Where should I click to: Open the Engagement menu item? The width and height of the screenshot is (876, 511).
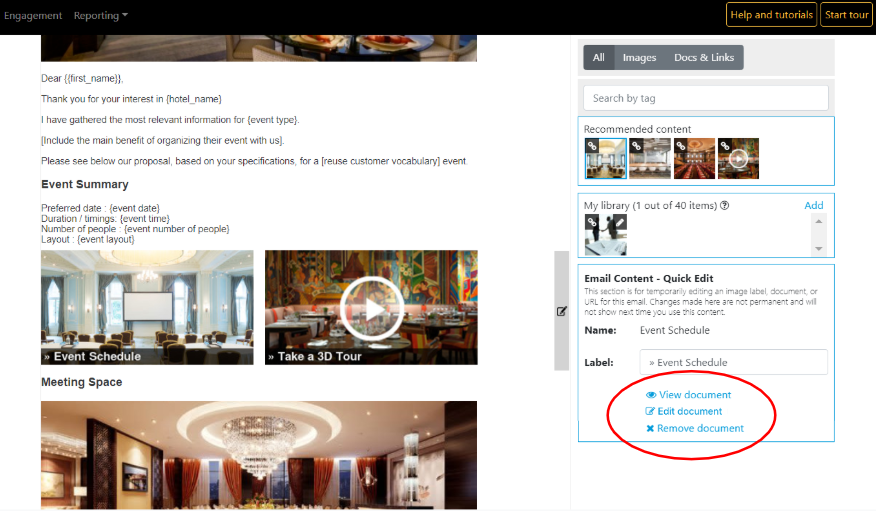(x=33, y=16)
